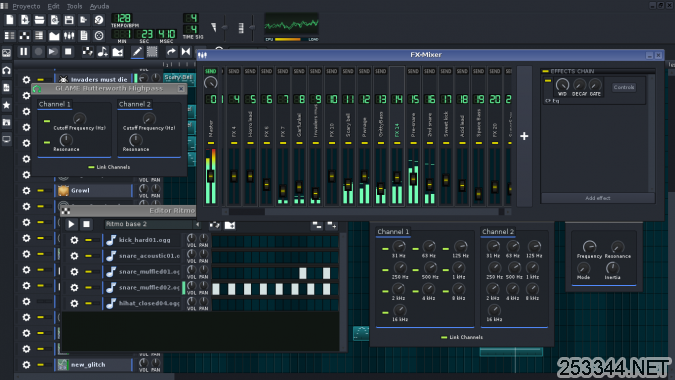
Task: Mute the snare_acoustic01 track
Action: pos(88,256)
